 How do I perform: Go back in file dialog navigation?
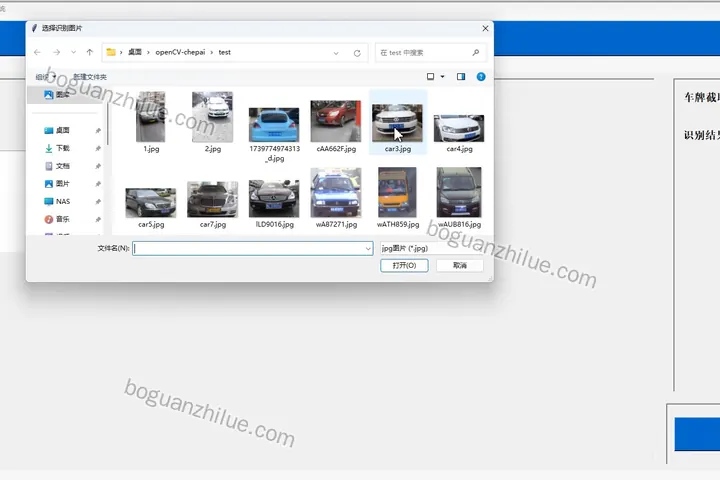(37, 52)
